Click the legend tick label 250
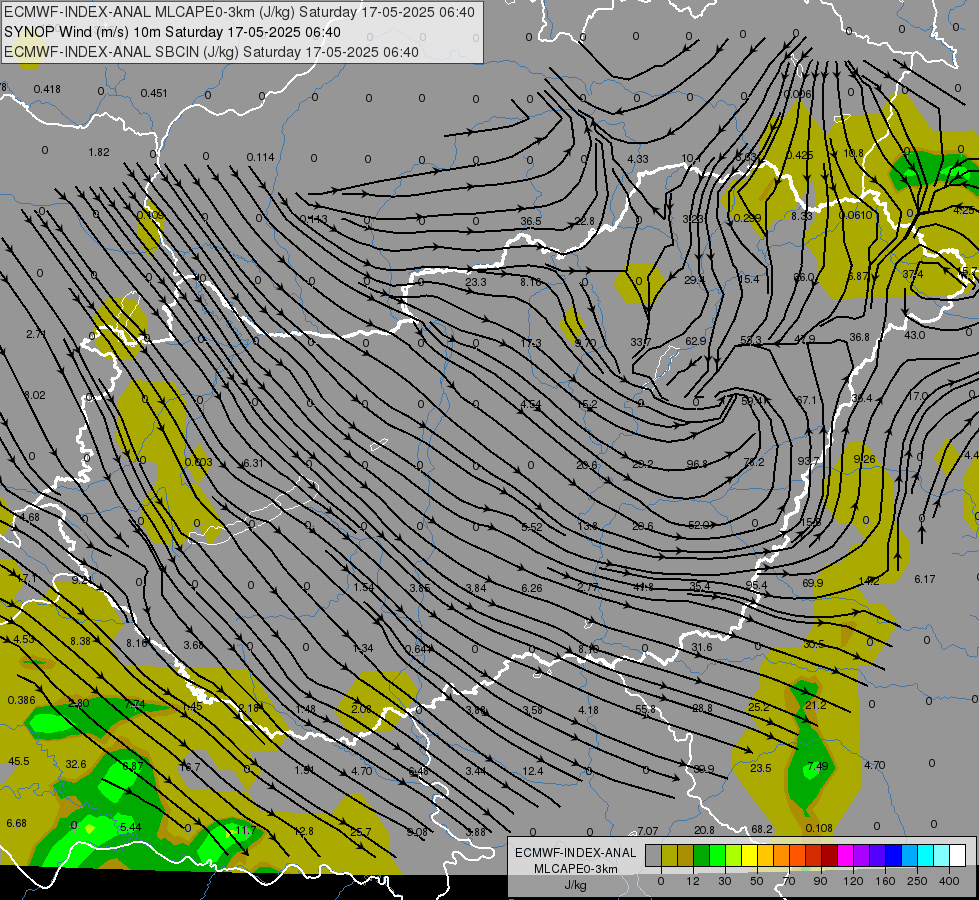 tap(917, 881)
